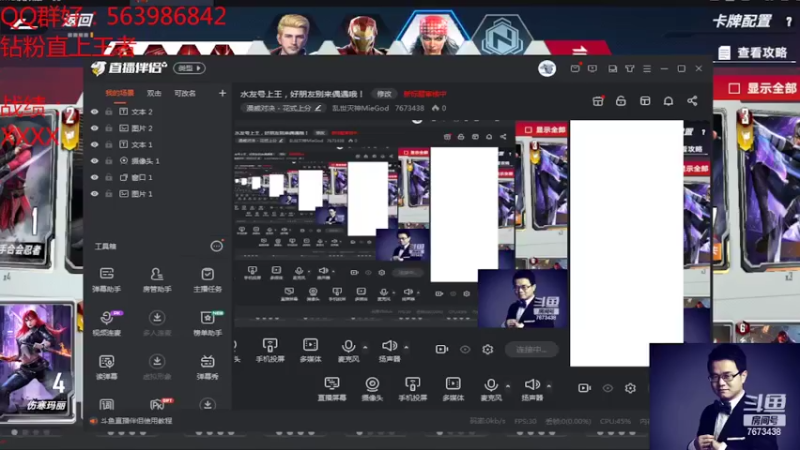The height and width of the screenshot is (450, 800).
Task: Select the 多人连麦 download tool
Action: [x=157, y=323]
